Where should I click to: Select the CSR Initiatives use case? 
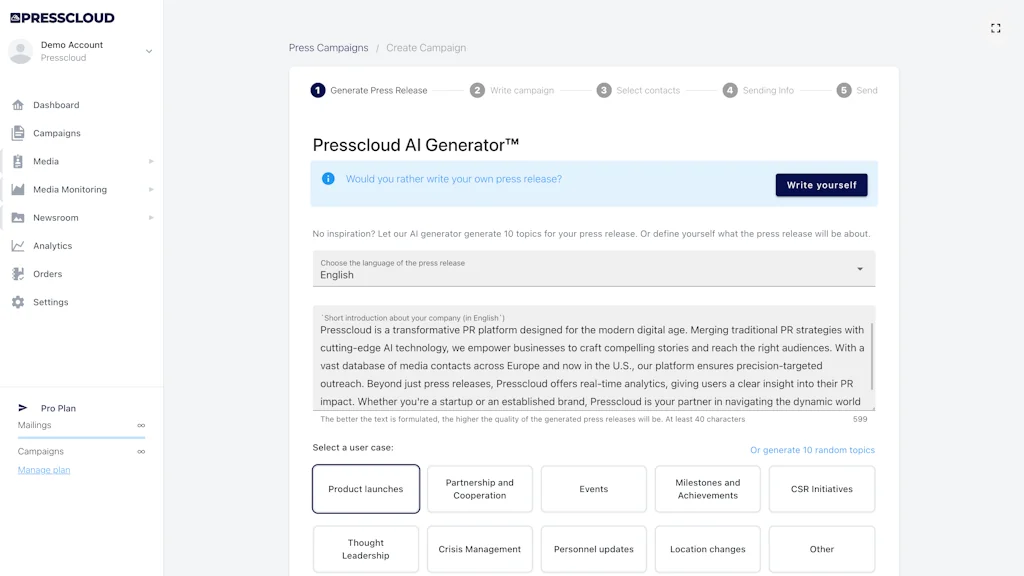tap(821, 488)
